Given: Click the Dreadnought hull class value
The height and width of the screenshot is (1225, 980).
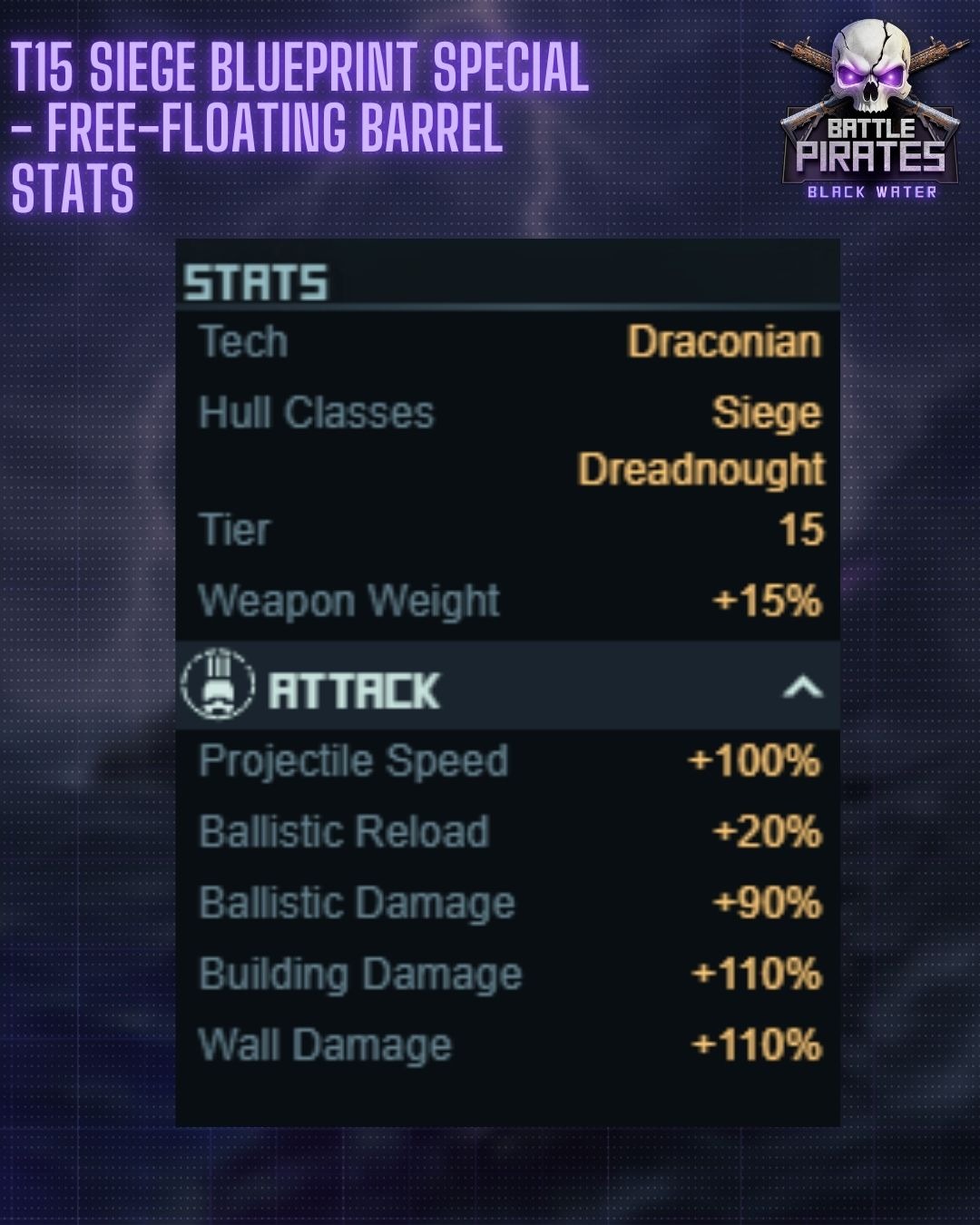Looking at the screenshot, I should click(701, 469).
